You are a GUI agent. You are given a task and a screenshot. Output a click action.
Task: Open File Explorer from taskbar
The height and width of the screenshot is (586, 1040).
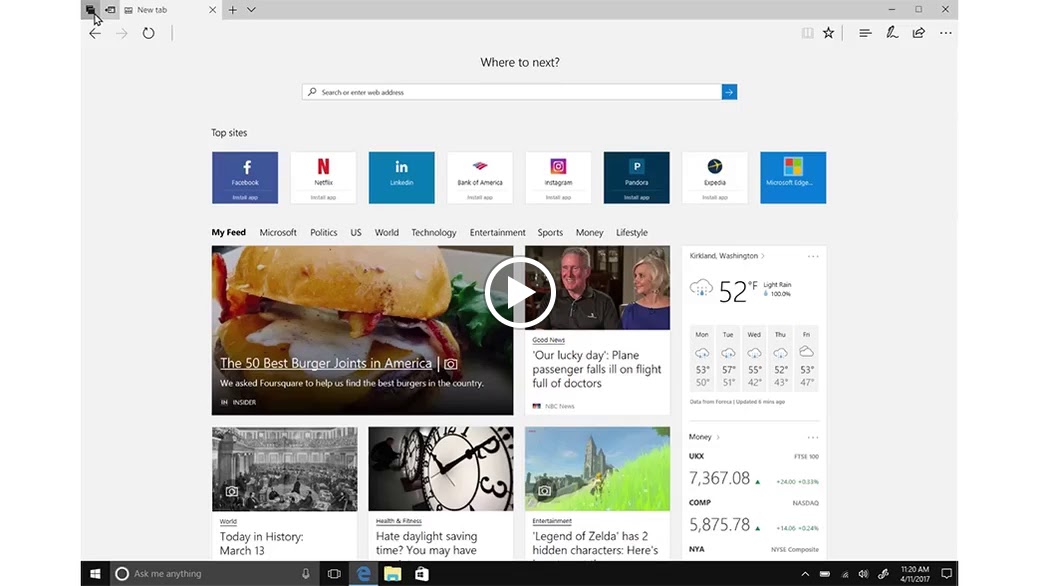[x=393, y=574]
